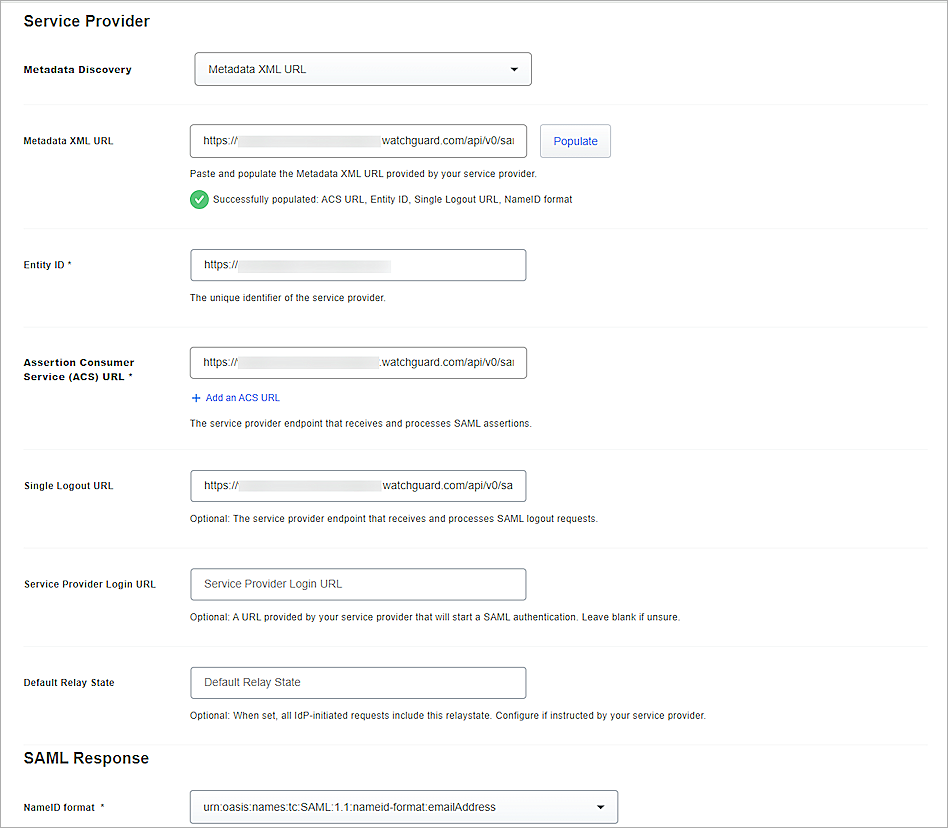Click the Service Provider section heading
Viewport: 948px width, 828px height.
click(x=86, y=21)
